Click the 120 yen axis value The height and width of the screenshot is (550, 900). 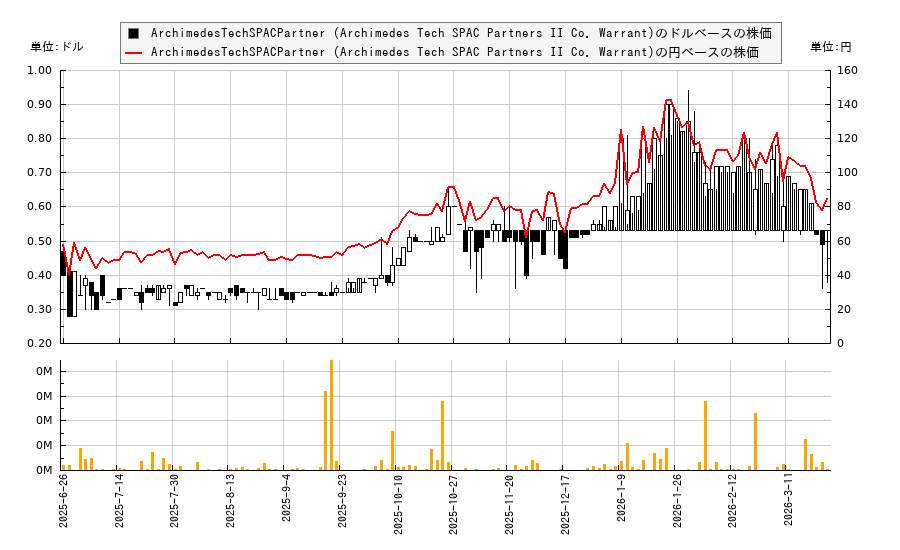(x=848, y=138)
